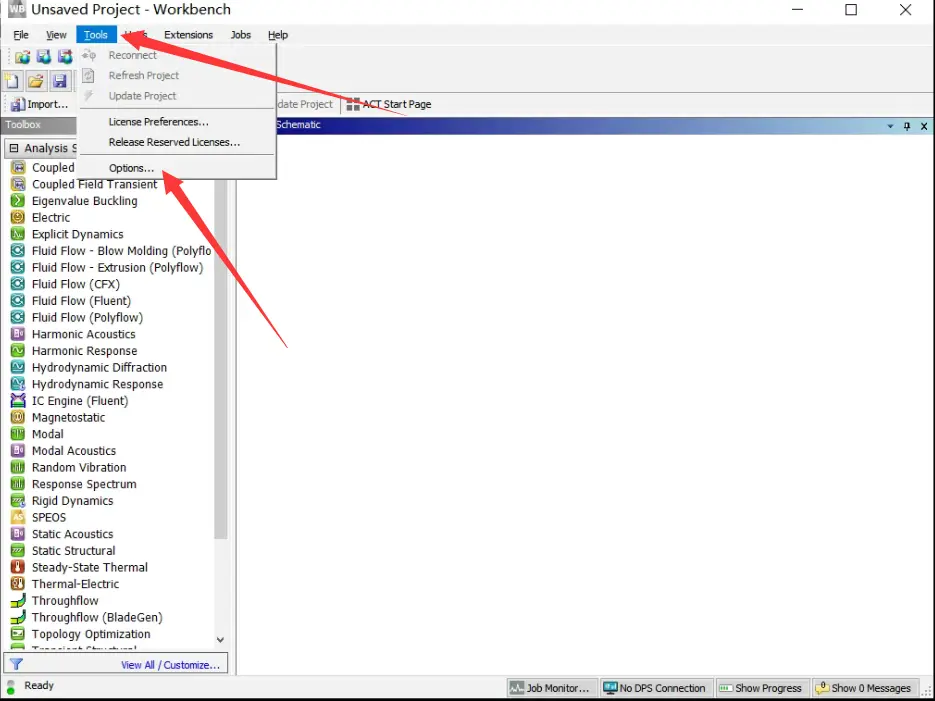The height and width of the screenshot is (701, 935).
Task: Close the Project Schematic panel
Action: point(924,126)
